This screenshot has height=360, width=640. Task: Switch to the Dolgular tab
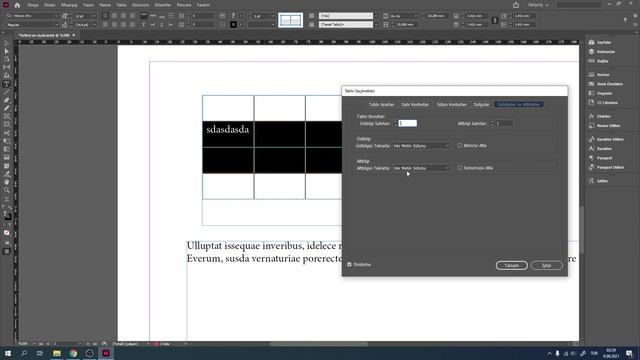[481, 104]
